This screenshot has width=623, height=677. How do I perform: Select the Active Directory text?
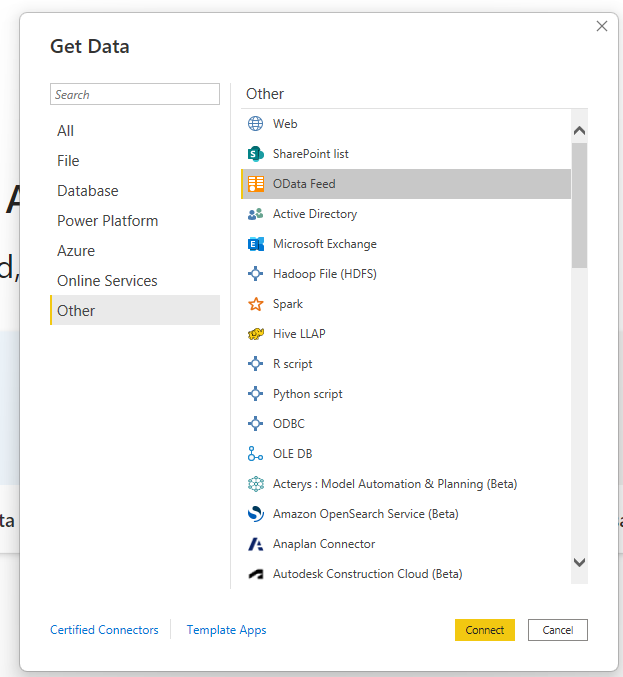315,214
